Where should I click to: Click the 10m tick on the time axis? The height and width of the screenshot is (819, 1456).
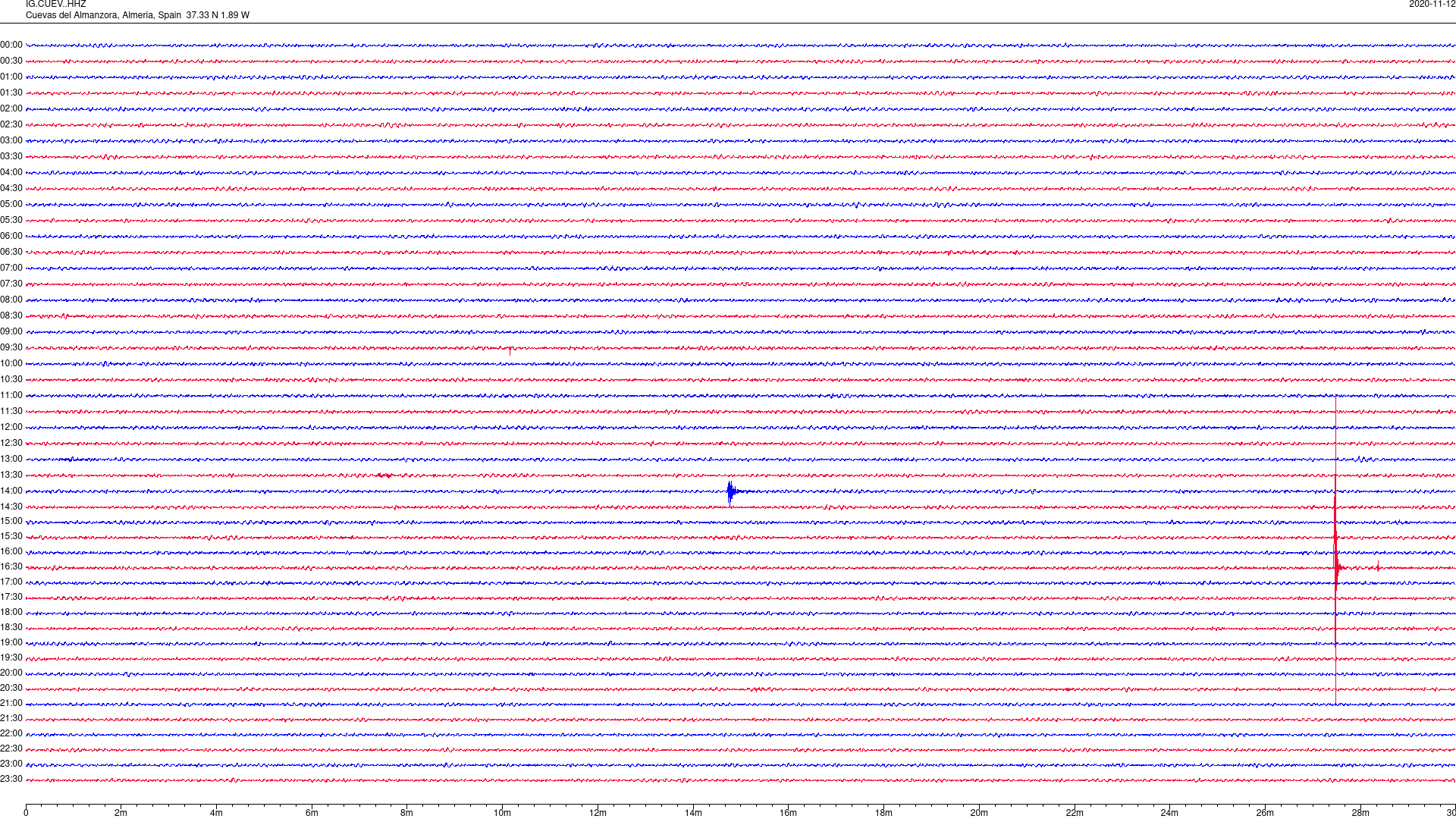click(x=502, y=813)
